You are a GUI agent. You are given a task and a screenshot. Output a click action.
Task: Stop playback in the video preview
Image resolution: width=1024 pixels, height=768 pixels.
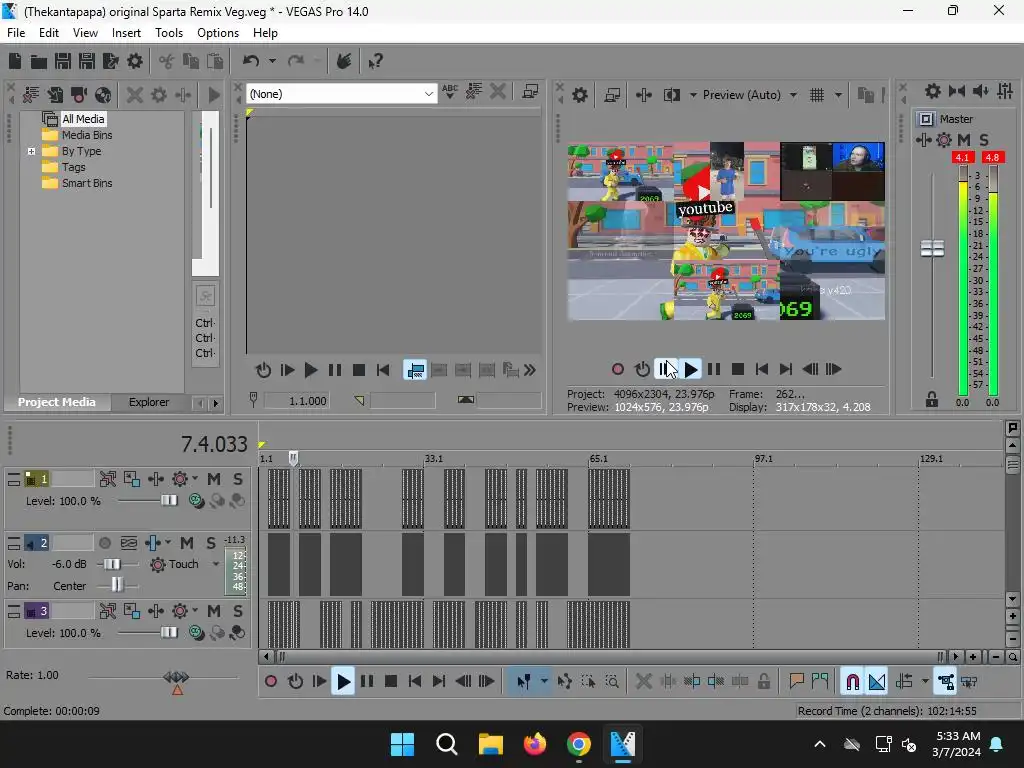click(x=738, y=370)
